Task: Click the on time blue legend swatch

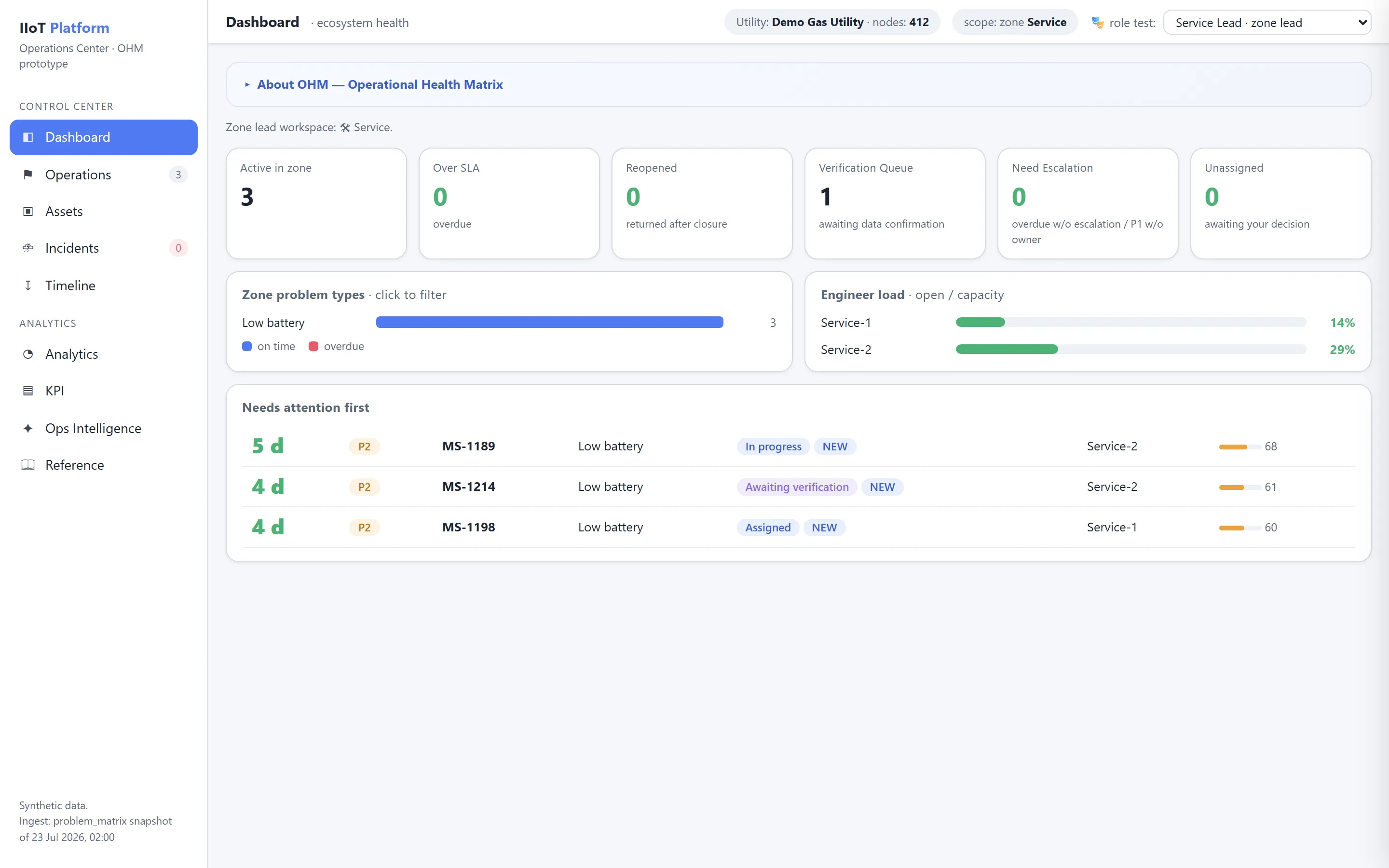Action: [x=247, y=347]
